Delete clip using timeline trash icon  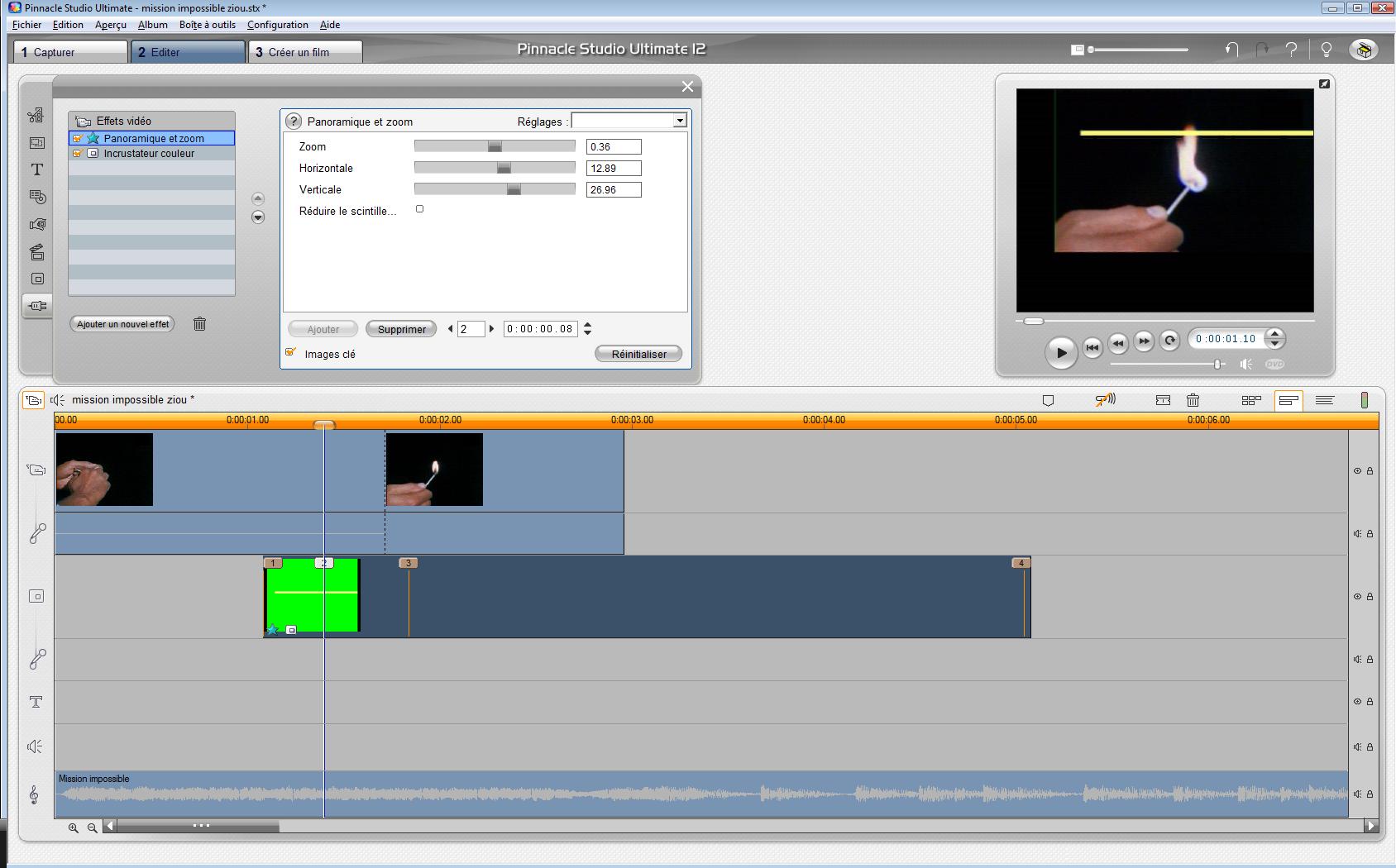point(1193,400)
